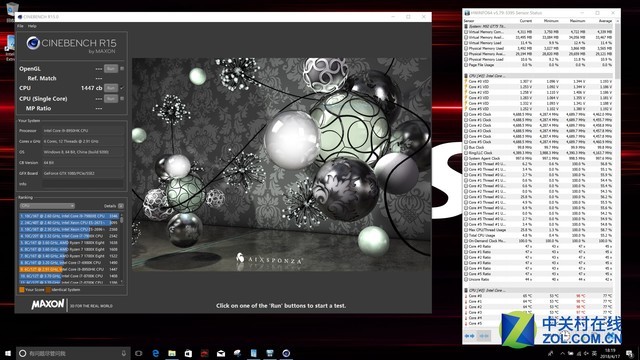Screen dimensions: 640x360
Task: Toggle the CPU test checkbox
Action: [122, 88]
